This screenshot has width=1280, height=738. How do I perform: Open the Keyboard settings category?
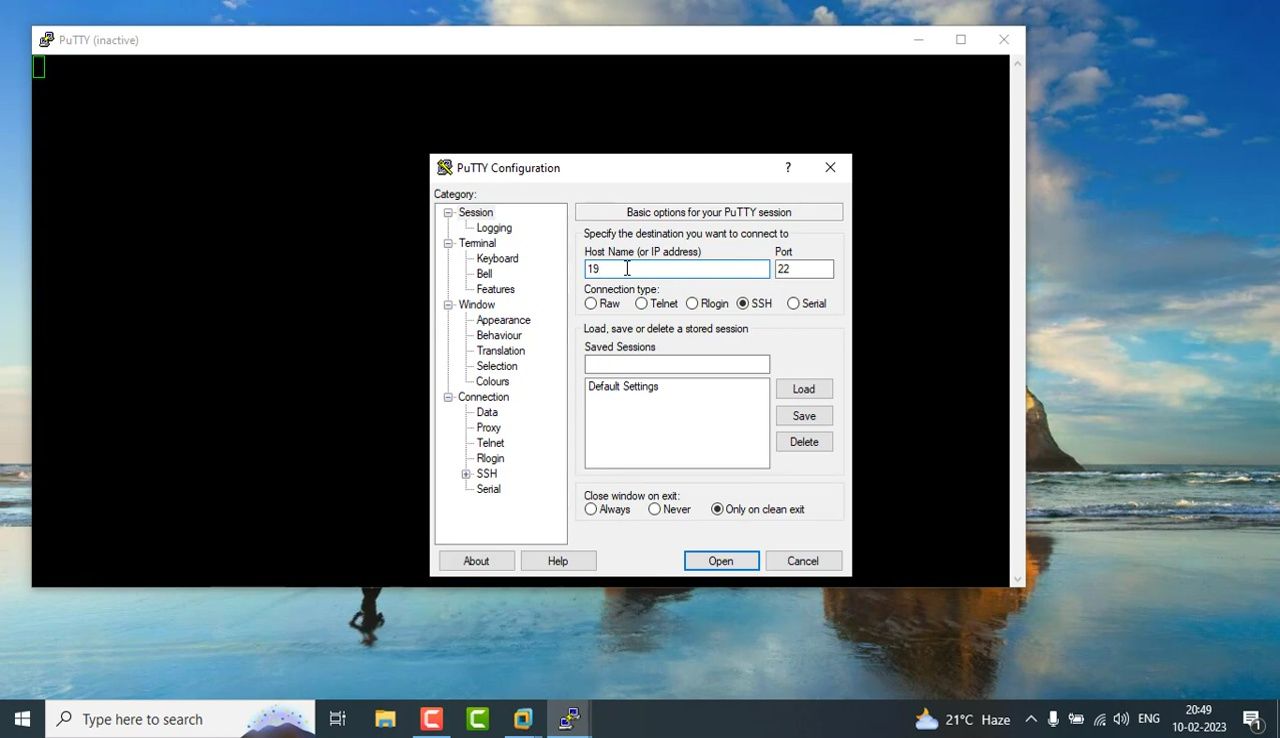coord(497,258)
